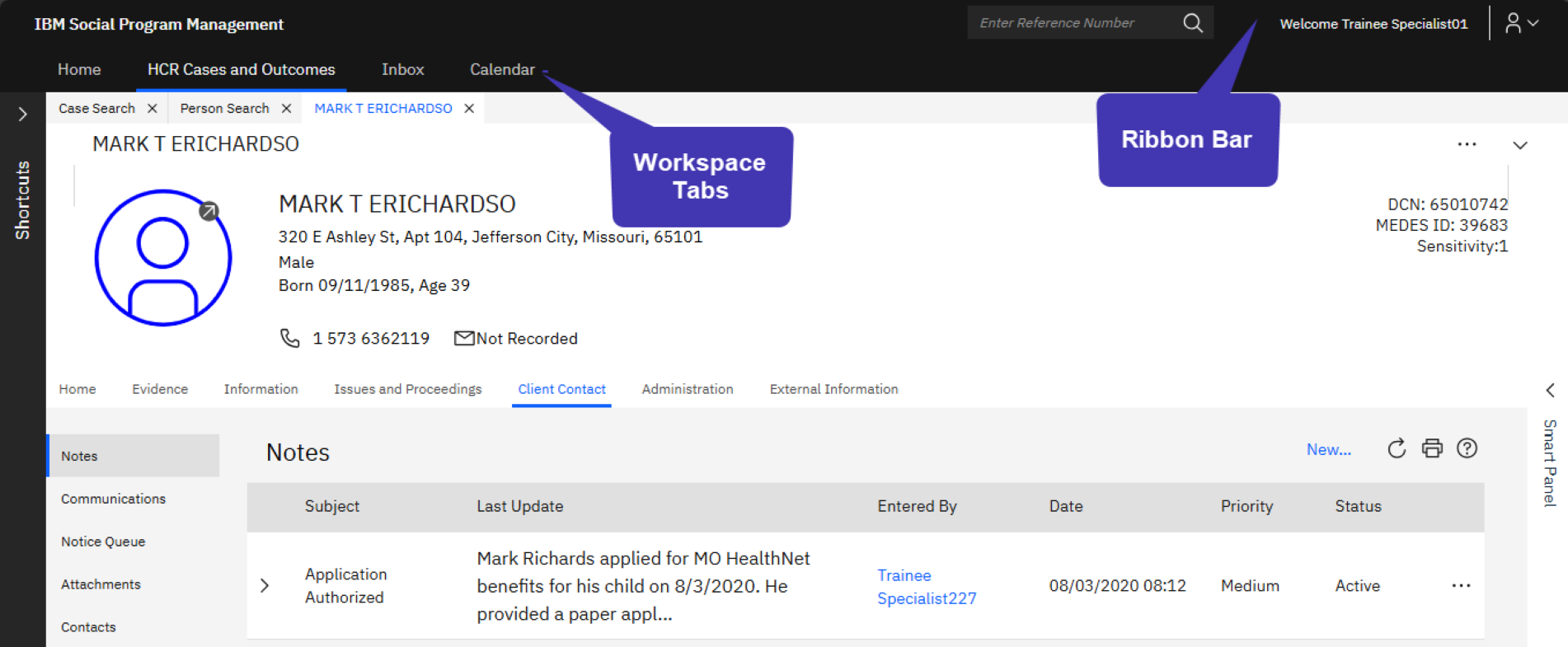Open row actions for Application Authorized note
This screenshot has height=647, width=1568.
(x=1461, y=585)
